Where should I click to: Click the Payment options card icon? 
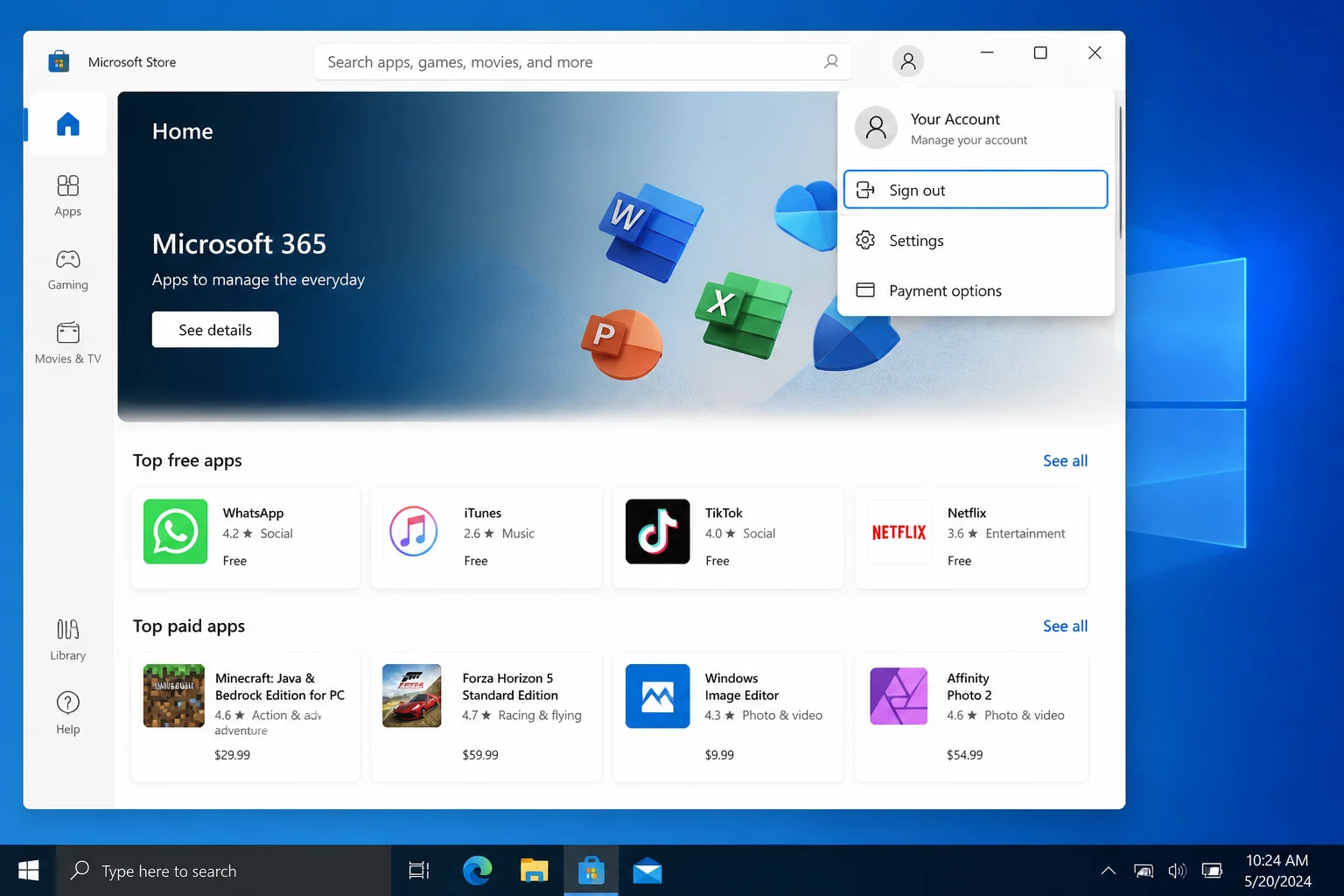point(865,290)
